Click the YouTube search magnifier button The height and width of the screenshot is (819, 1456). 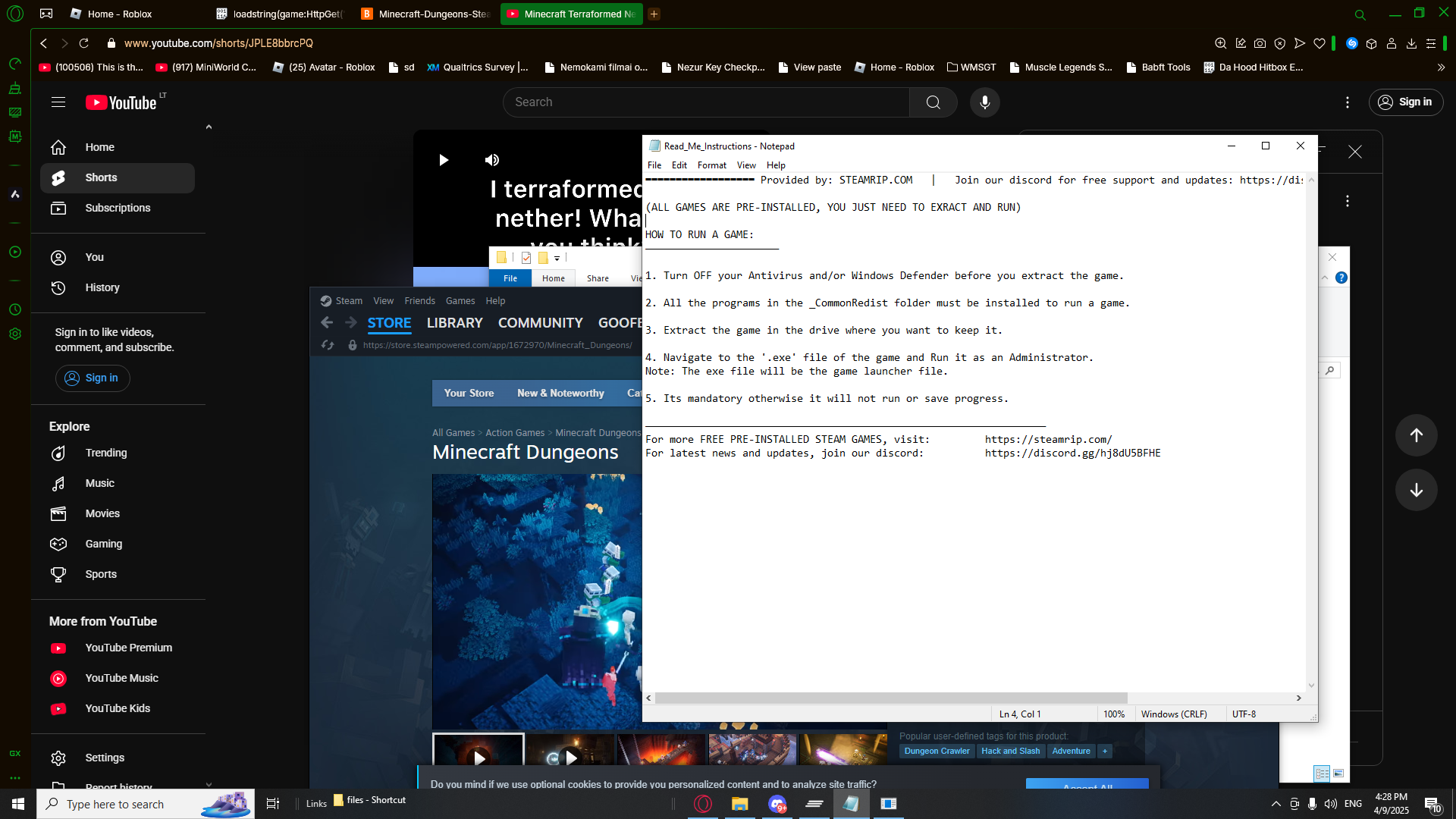(933, 102)
